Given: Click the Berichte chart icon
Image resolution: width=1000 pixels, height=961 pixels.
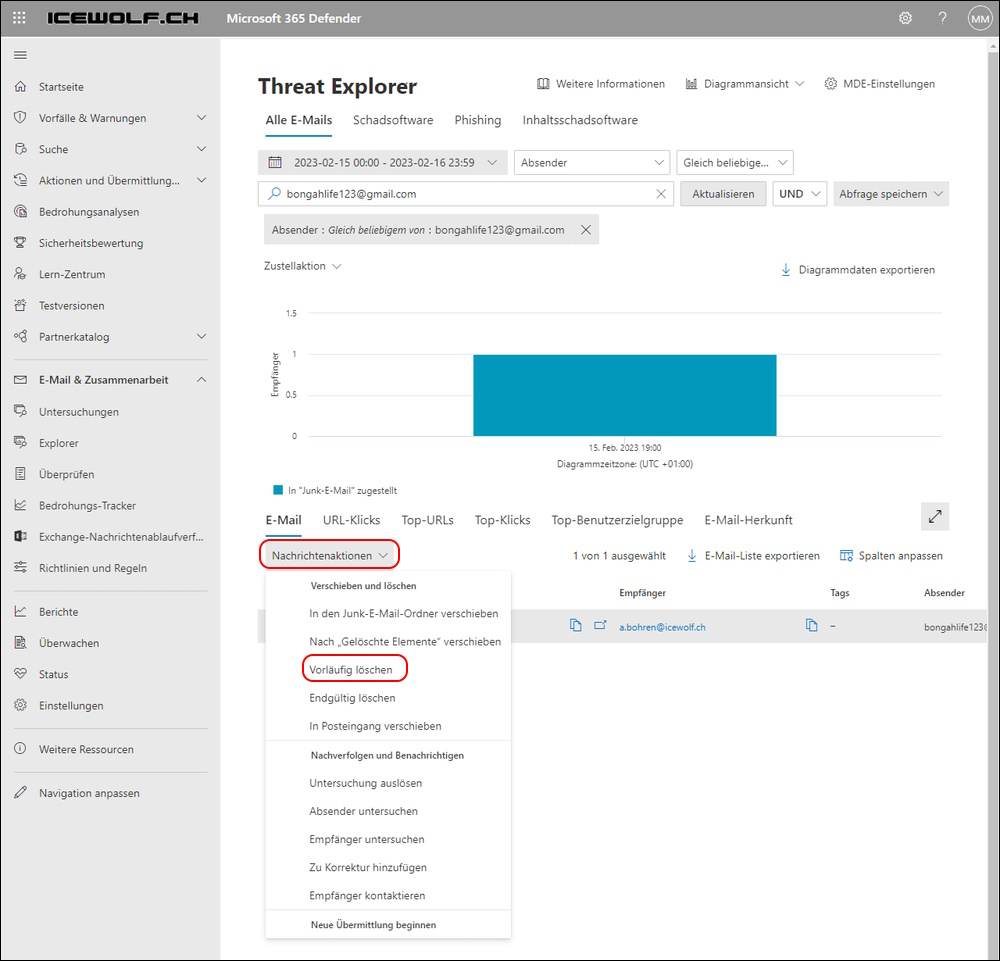Looking at the screenshot, I should [x=20, y=611].
